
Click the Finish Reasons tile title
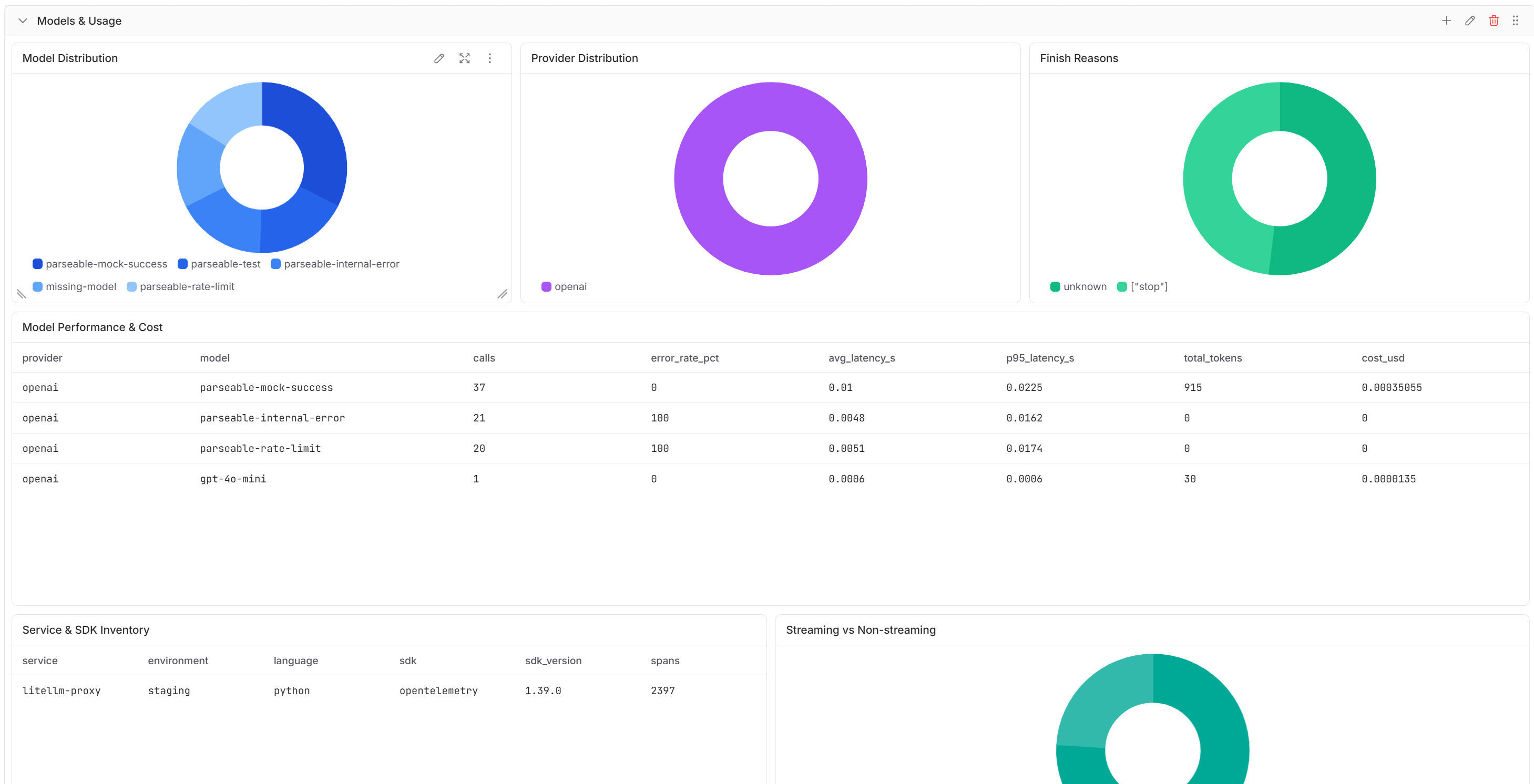(x=1078, y=58)
